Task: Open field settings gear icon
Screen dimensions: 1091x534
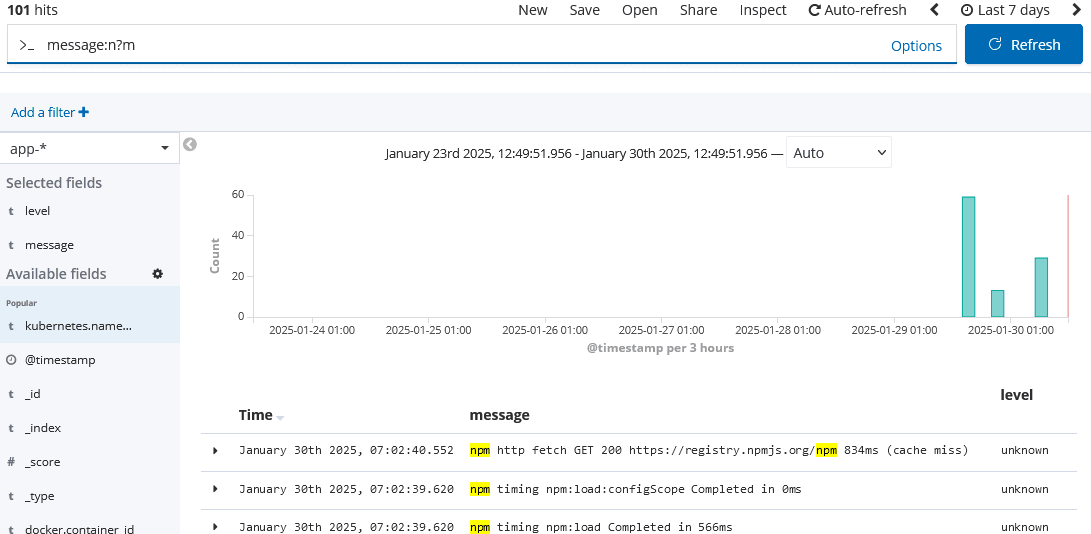Action: click(157, 274)
